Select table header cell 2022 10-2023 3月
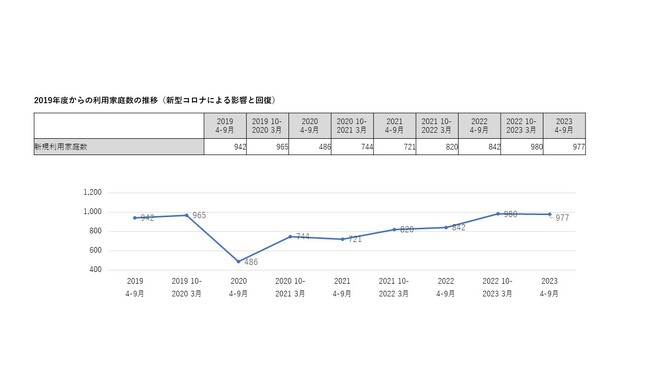Image resolution: width=650 pixels, height=366 pixels. pyautogui.click(x=522, y=126)
